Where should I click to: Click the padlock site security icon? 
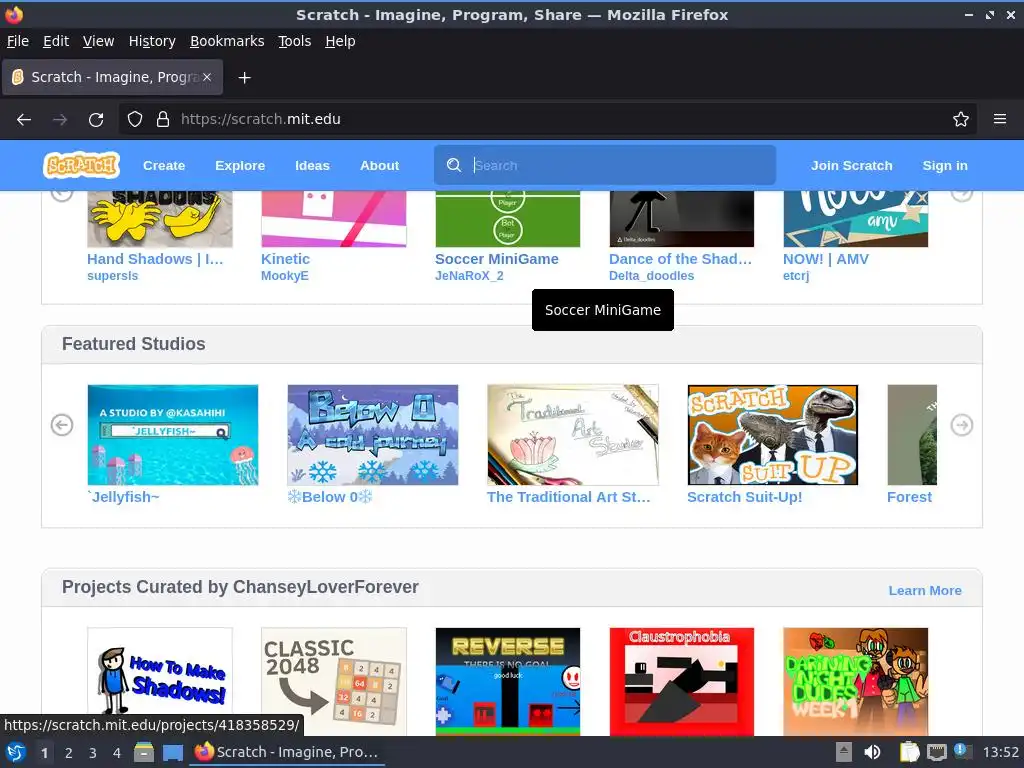pyautogui.click(x=163, y=119)
